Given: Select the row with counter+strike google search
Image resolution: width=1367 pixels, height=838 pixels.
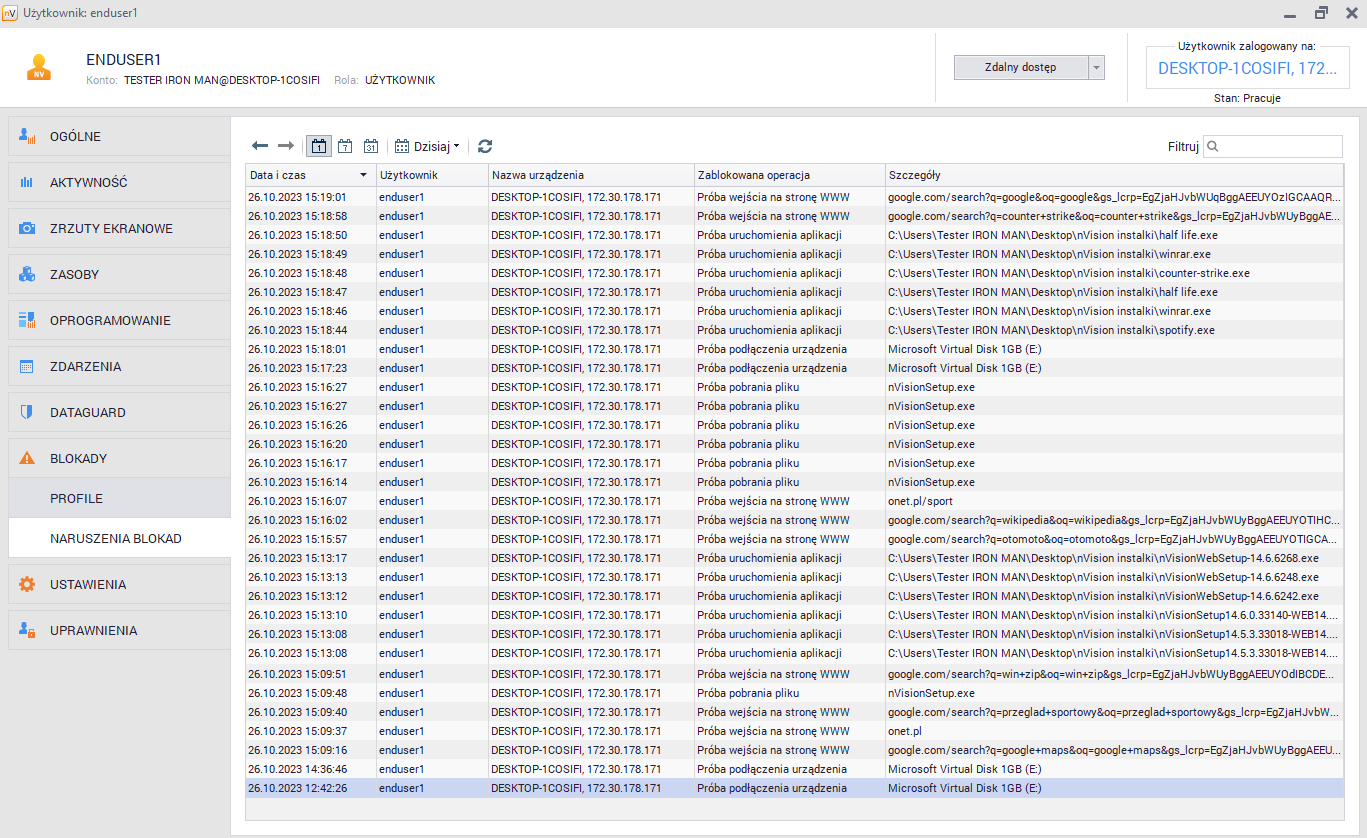Looking at the screenshot, I should click(x=794, y=216).
